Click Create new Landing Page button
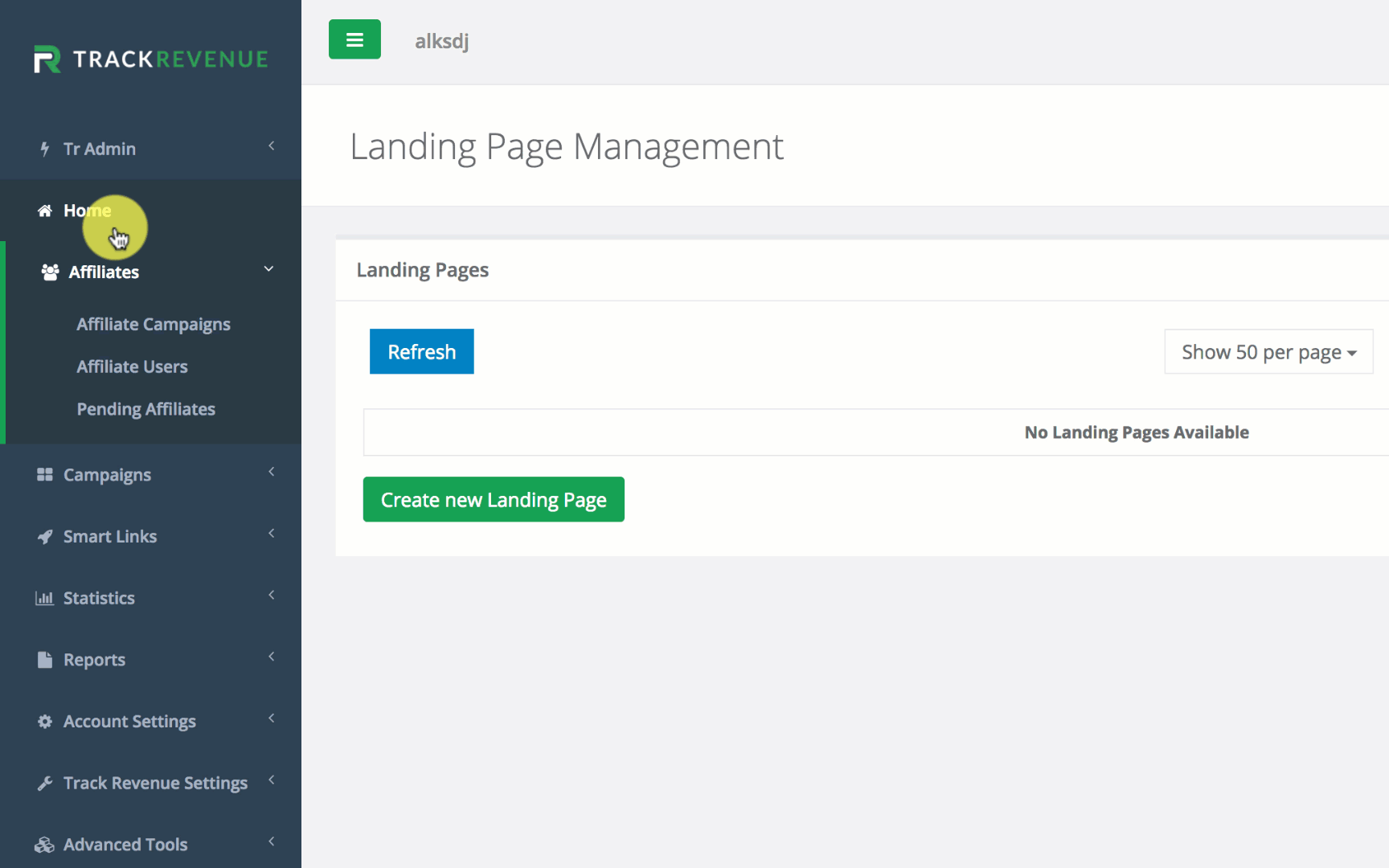 494,499
